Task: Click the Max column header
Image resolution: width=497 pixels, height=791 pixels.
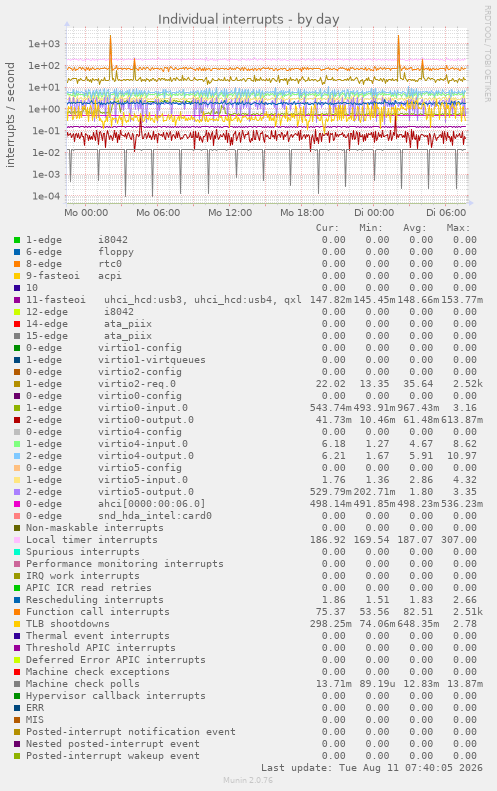Action: tap(458, 228)
